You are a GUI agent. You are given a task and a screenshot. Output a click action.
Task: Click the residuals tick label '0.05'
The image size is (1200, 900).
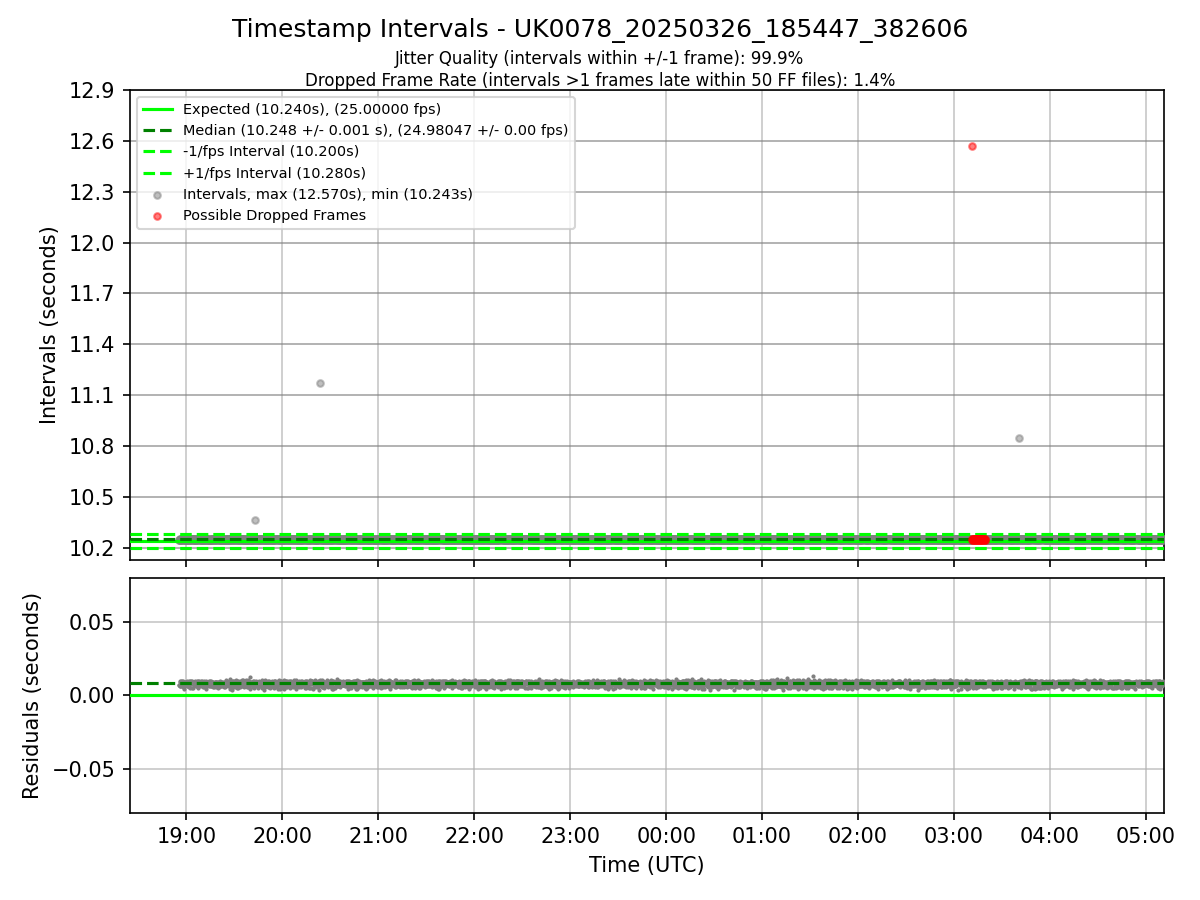tap(94, 622)
